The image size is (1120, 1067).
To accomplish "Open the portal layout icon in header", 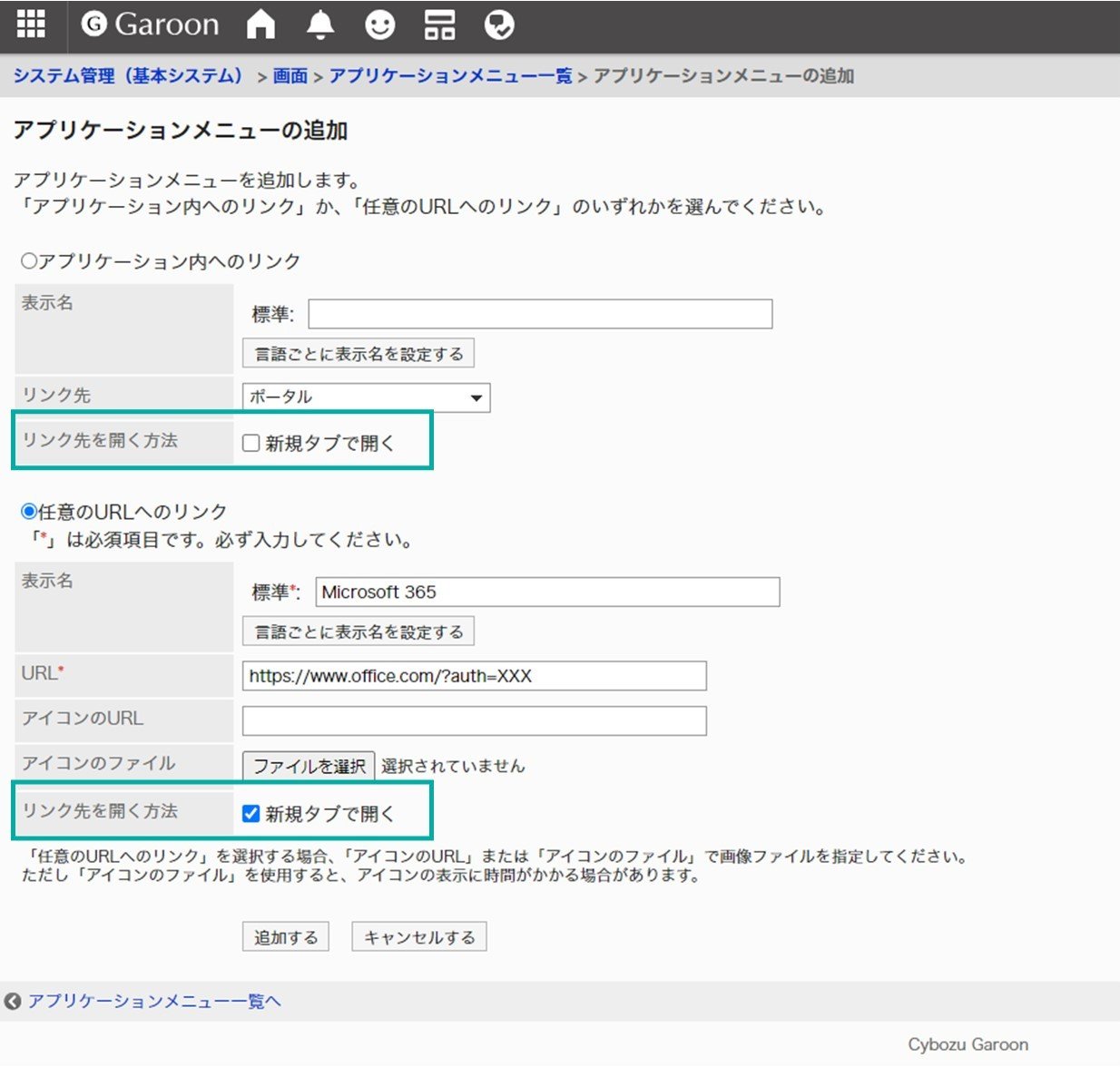I will coord(439,24).
